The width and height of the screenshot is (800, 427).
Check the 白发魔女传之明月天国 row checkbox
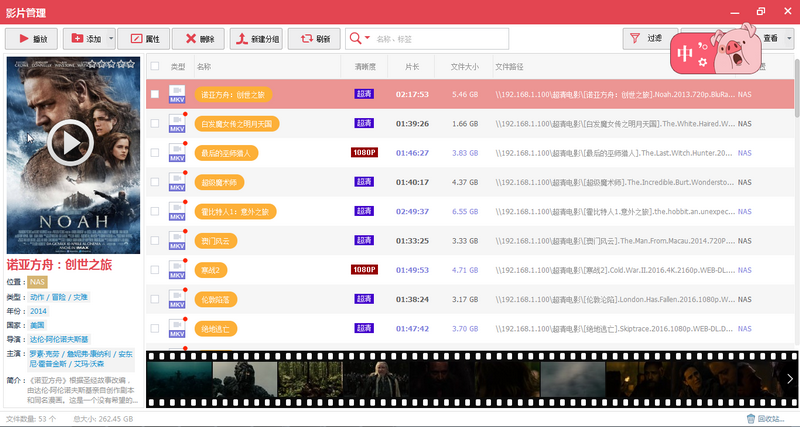pyautogui.click(x=155, y=123)
